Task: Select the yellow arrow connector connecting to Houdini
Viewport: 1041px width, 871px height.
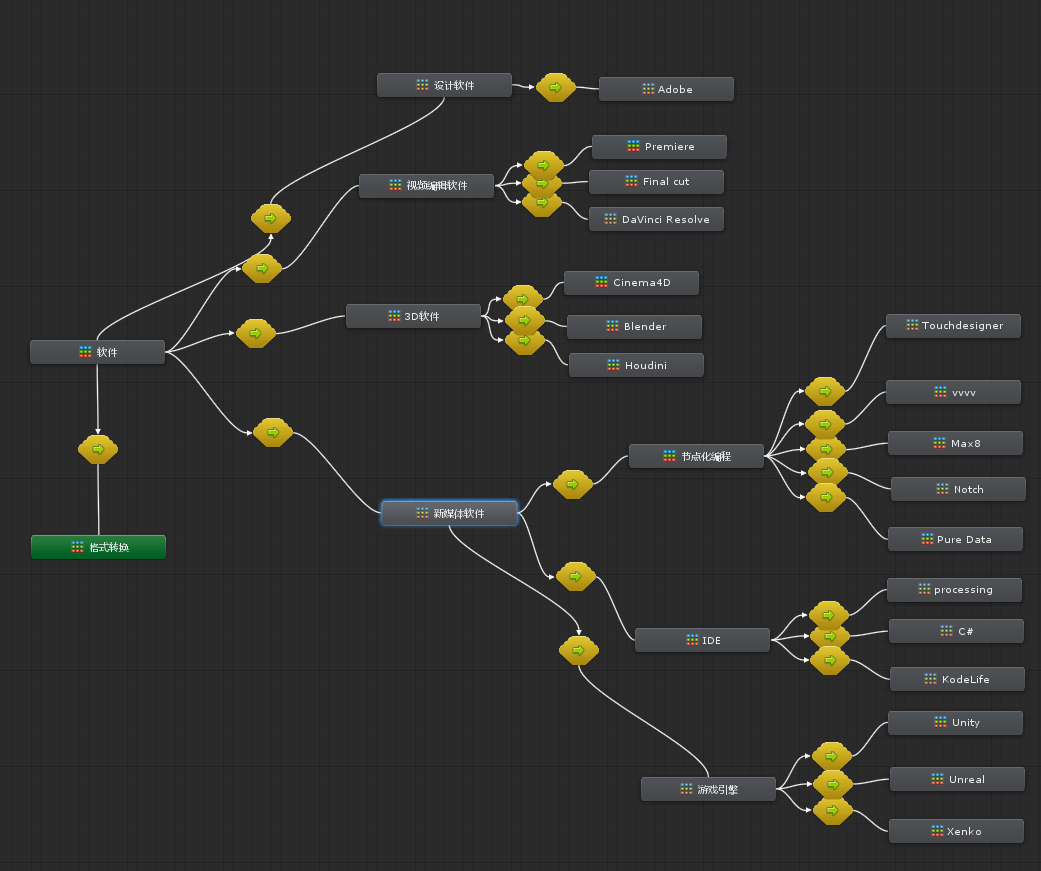Action: tap(525, 342)
